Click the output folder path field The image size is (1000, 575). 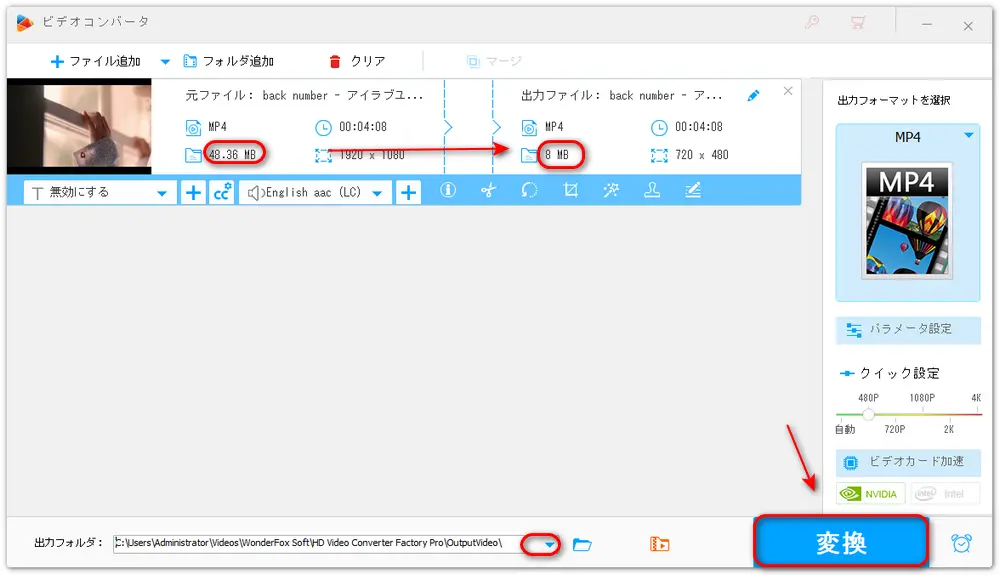[317, 543]
